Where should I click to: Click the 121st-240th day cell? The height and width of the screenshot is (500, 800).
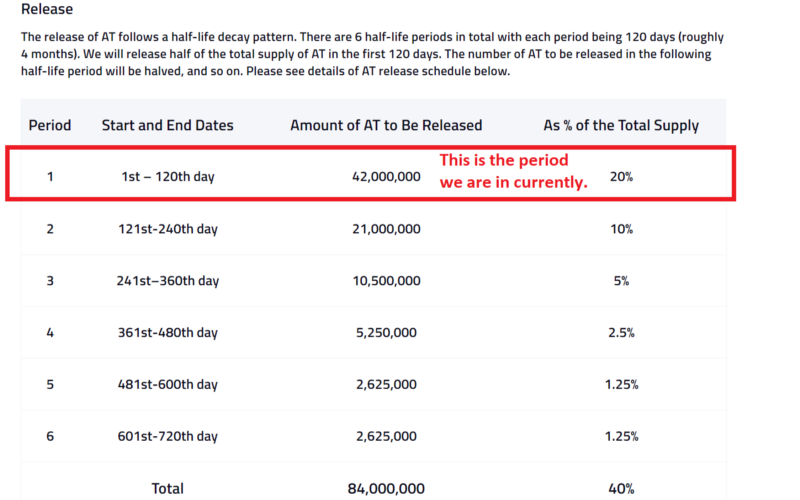pyautogui.click(x=167, y=229)
